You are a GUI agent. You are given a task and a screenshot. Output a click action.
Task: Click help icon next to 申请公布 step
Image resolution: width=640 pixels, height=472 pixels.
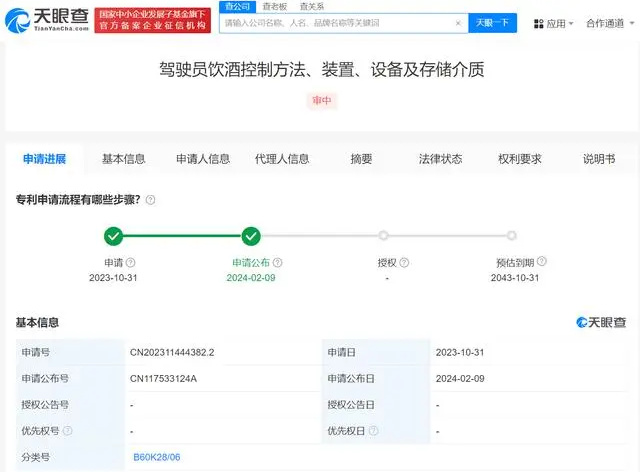278,263
